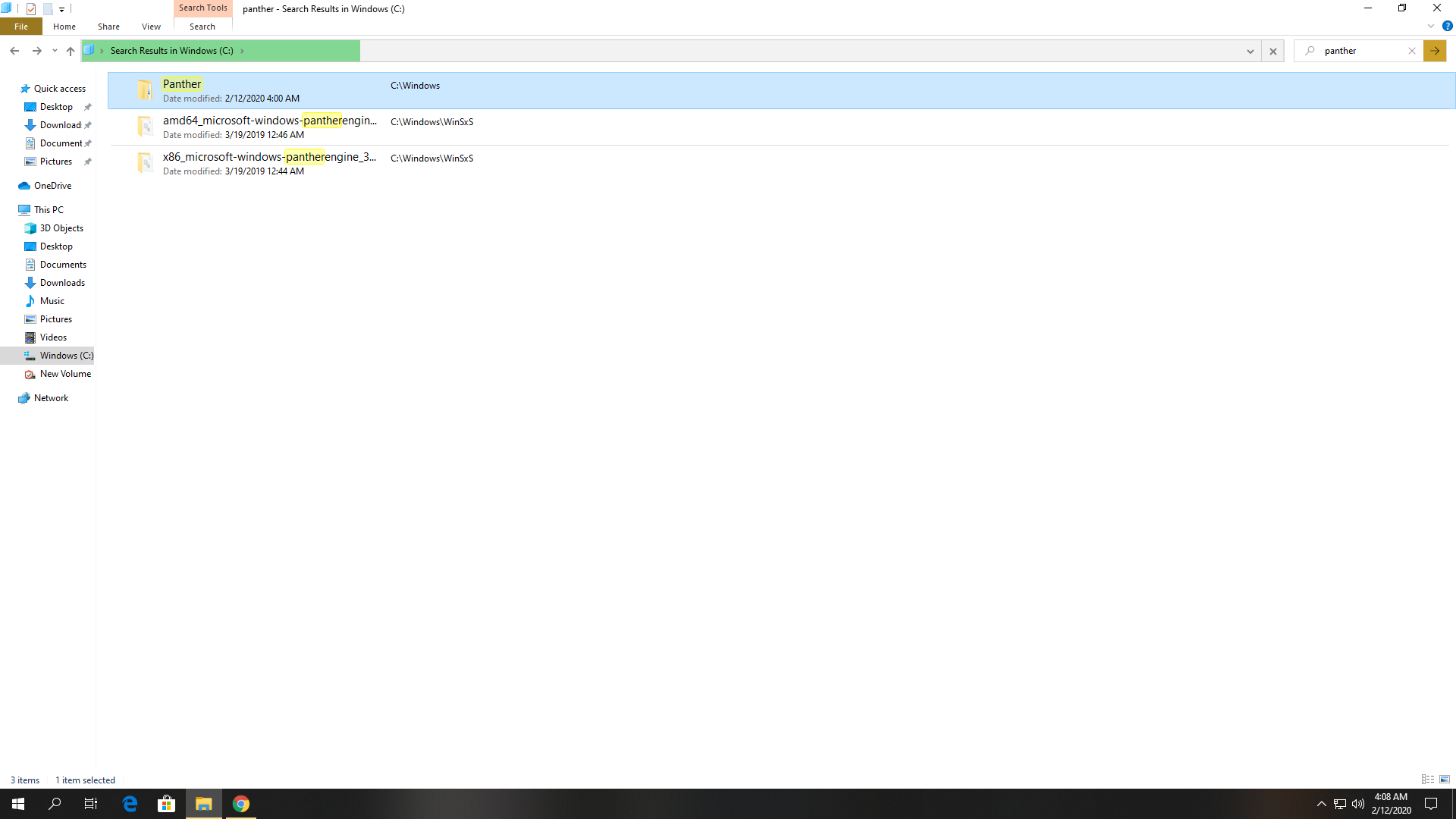Navigate up one level with the Up arrow
This screenshot has width=1456, height=819.
[x=71, y=51]
